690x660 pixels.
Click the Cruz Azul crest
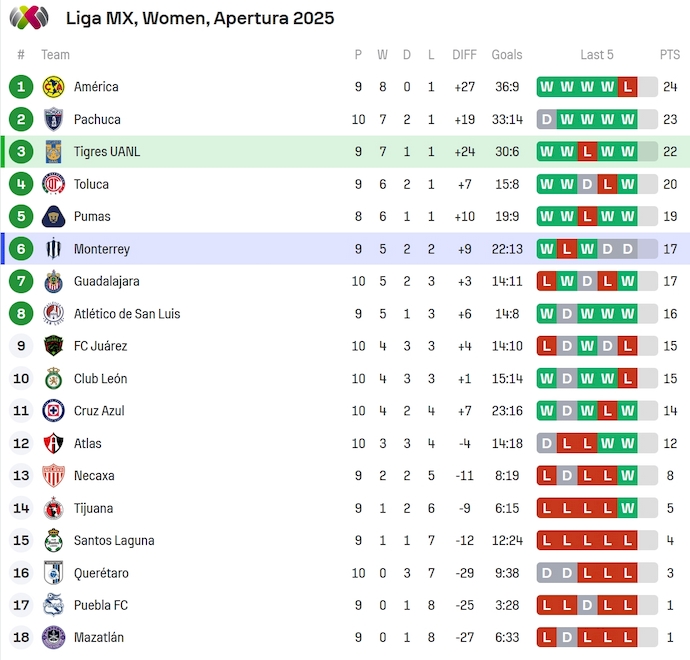[x=53, y=411]
